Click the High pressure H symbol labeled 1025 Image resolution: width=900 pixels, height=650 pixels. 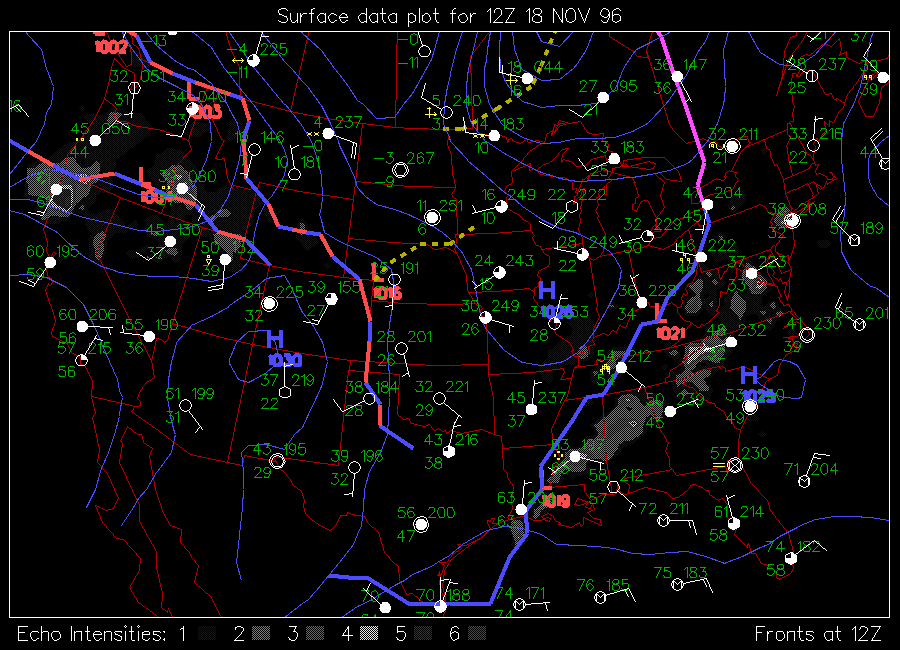[749, 375]
